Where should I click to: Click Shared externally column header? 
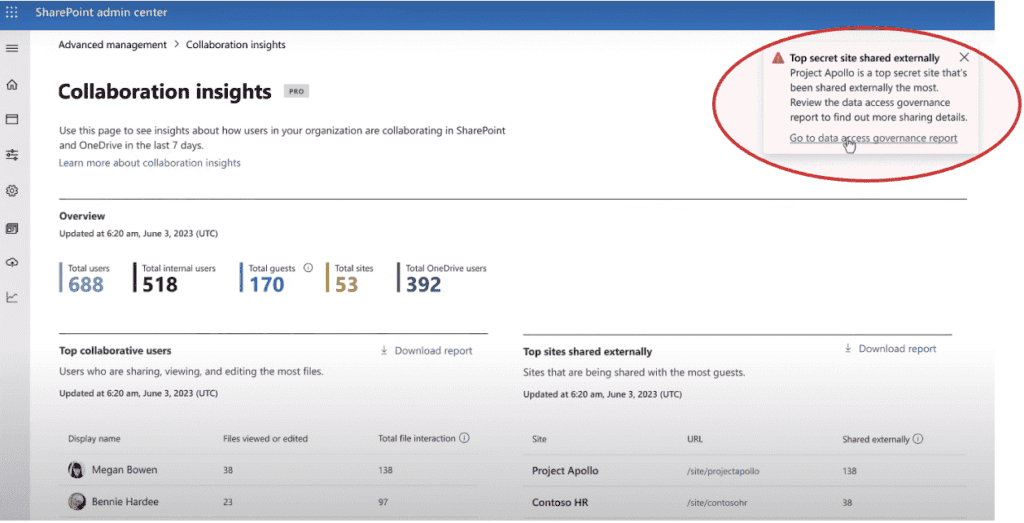[876, 439]
